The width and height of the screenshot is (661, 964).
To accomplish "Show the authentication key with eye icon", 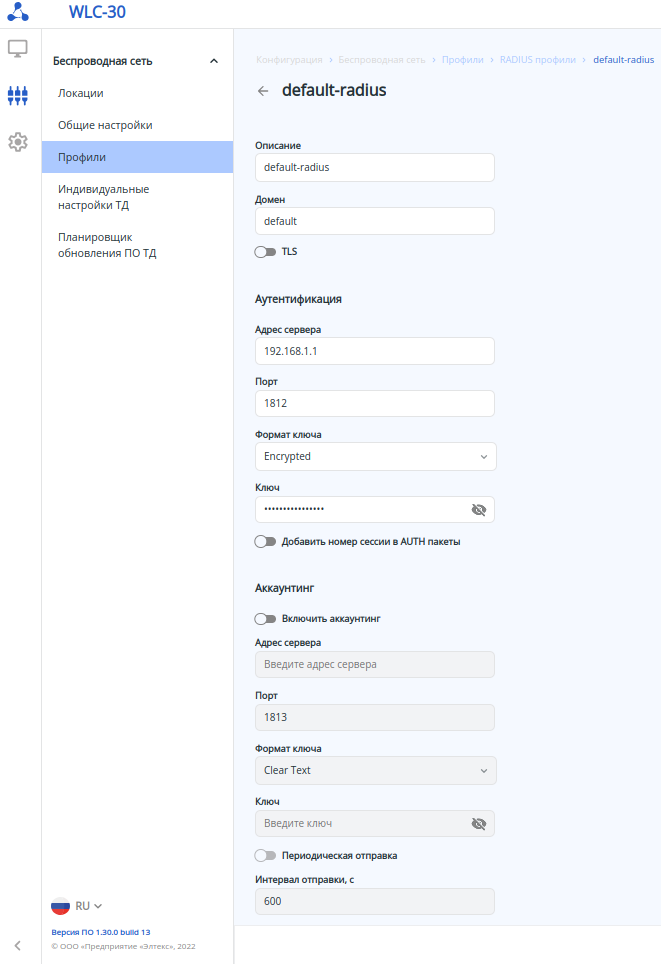I will [479, 510].
